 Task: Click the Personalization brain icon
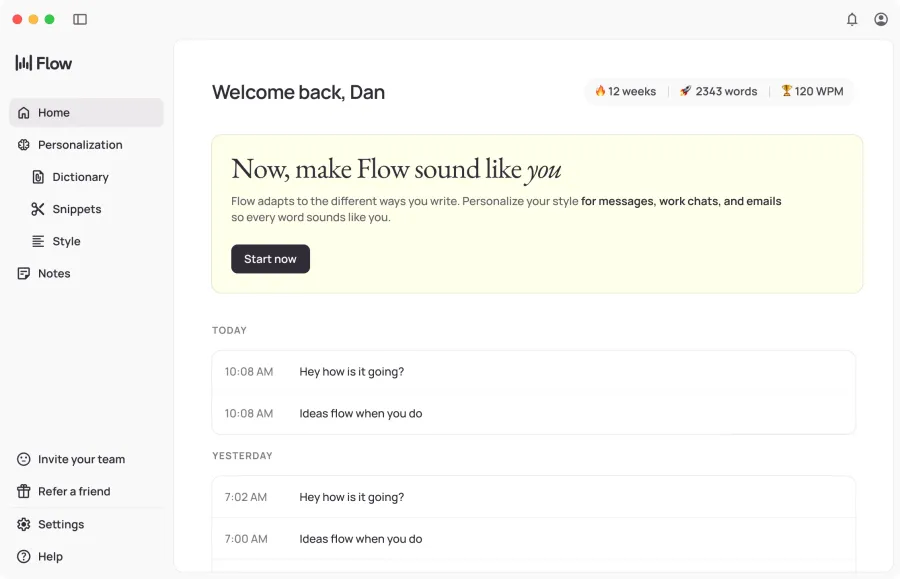24,145
